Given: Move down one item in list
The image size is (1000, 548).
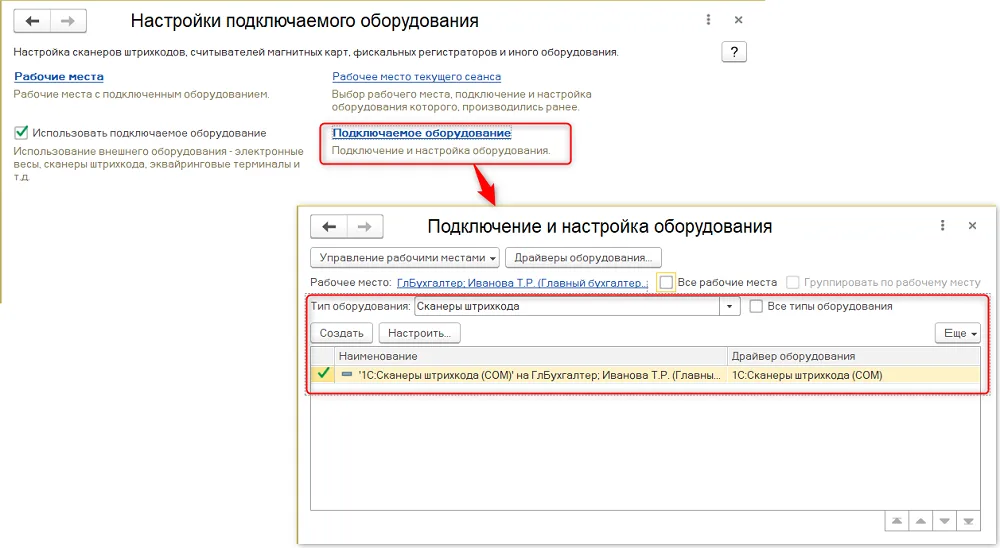Looking at the screenshot, I should tap(945, 521).
